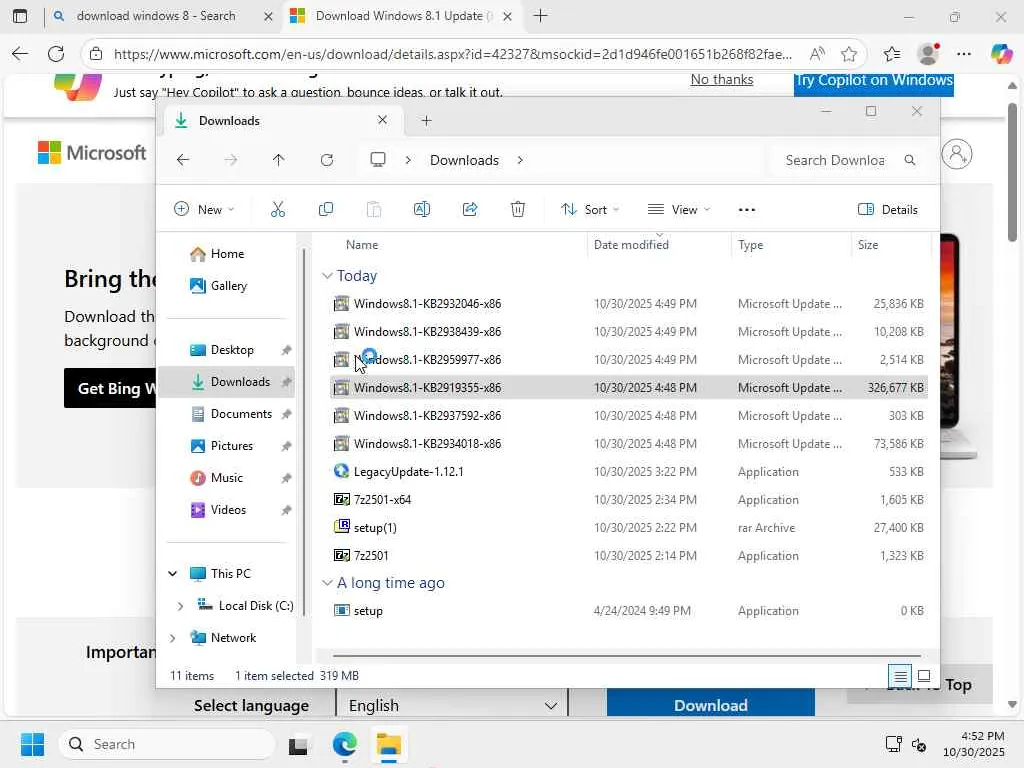Open File Explorer from the taskbar
Screen dimensions: 1024x768
389,744
